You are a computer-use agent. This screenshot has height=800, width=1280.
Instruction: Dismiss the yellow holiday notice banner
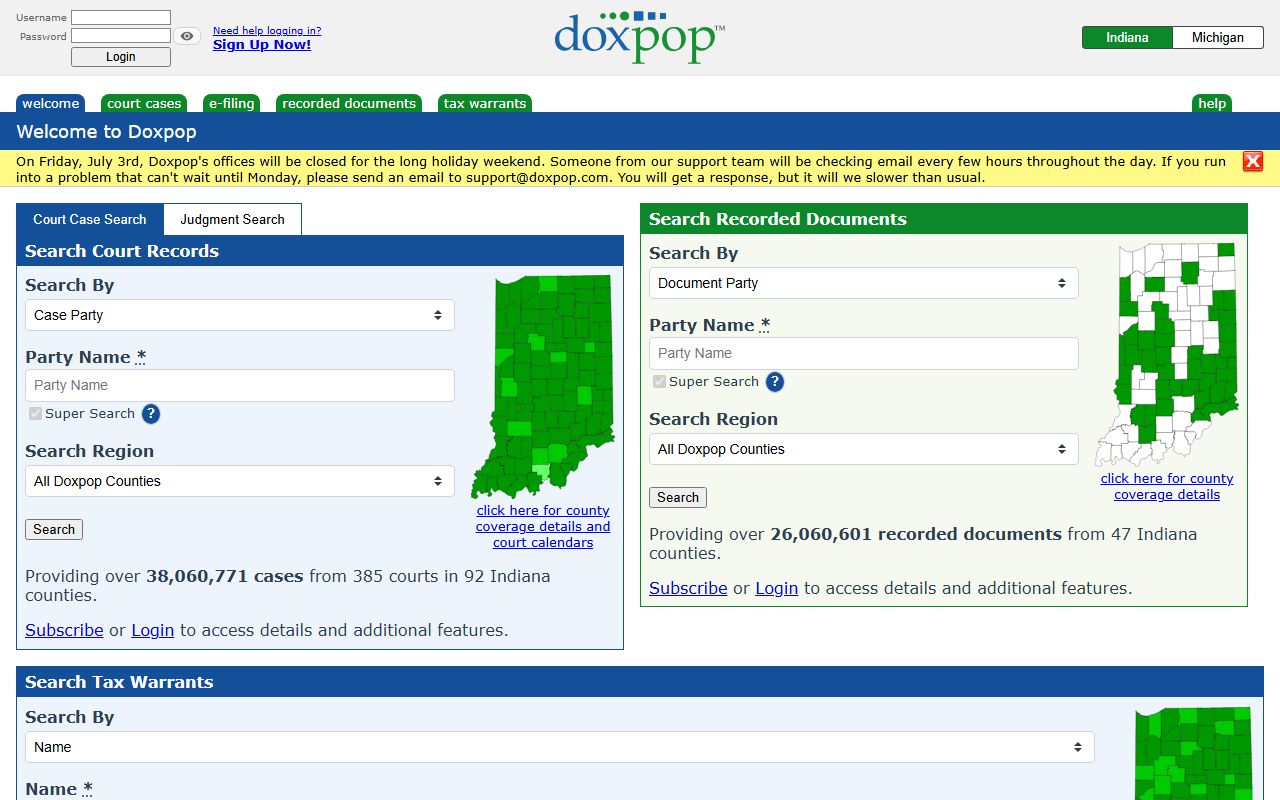coord(1253,161)
